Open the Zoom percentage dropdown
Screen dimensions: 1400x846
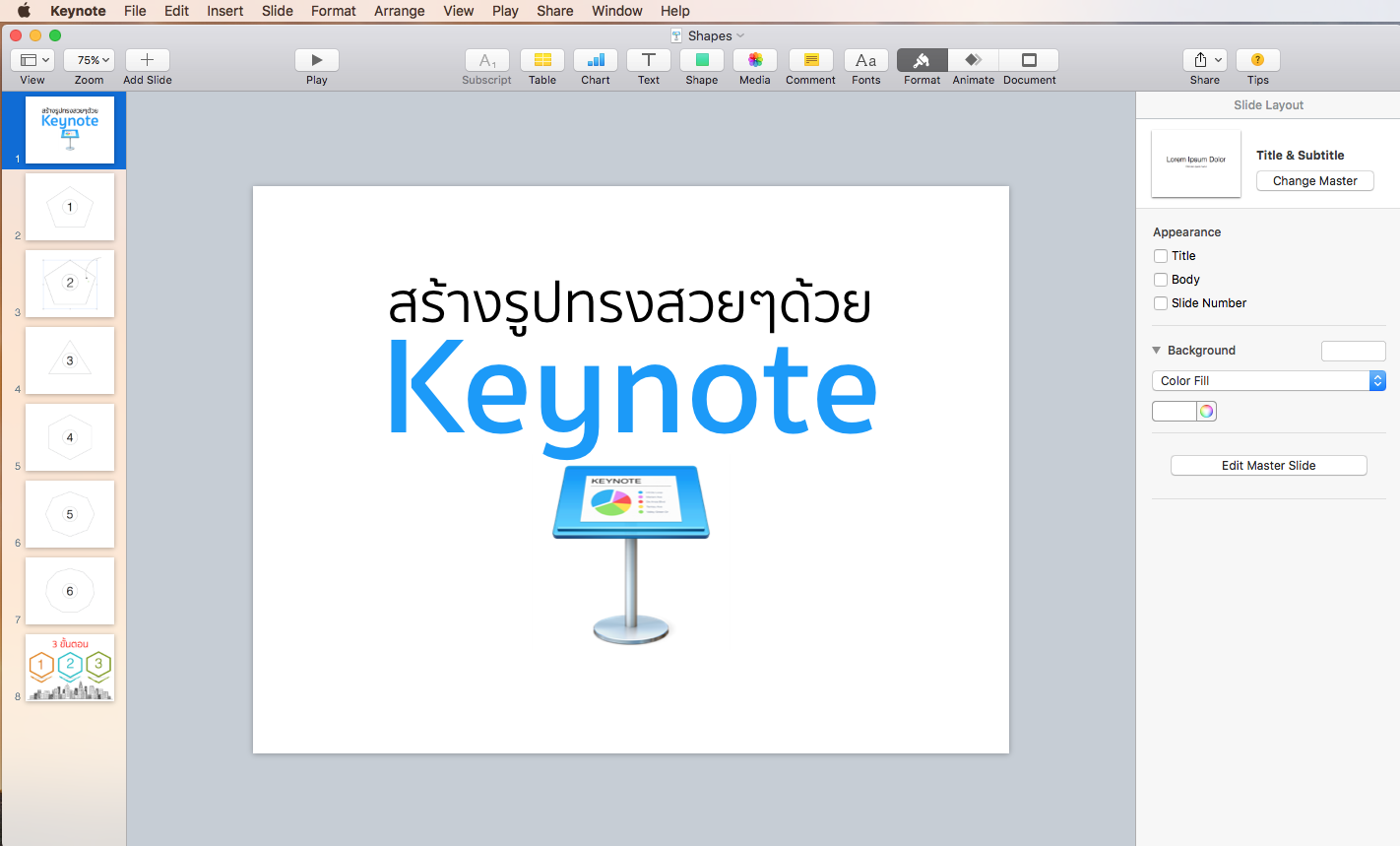click(x=89, y=59)
